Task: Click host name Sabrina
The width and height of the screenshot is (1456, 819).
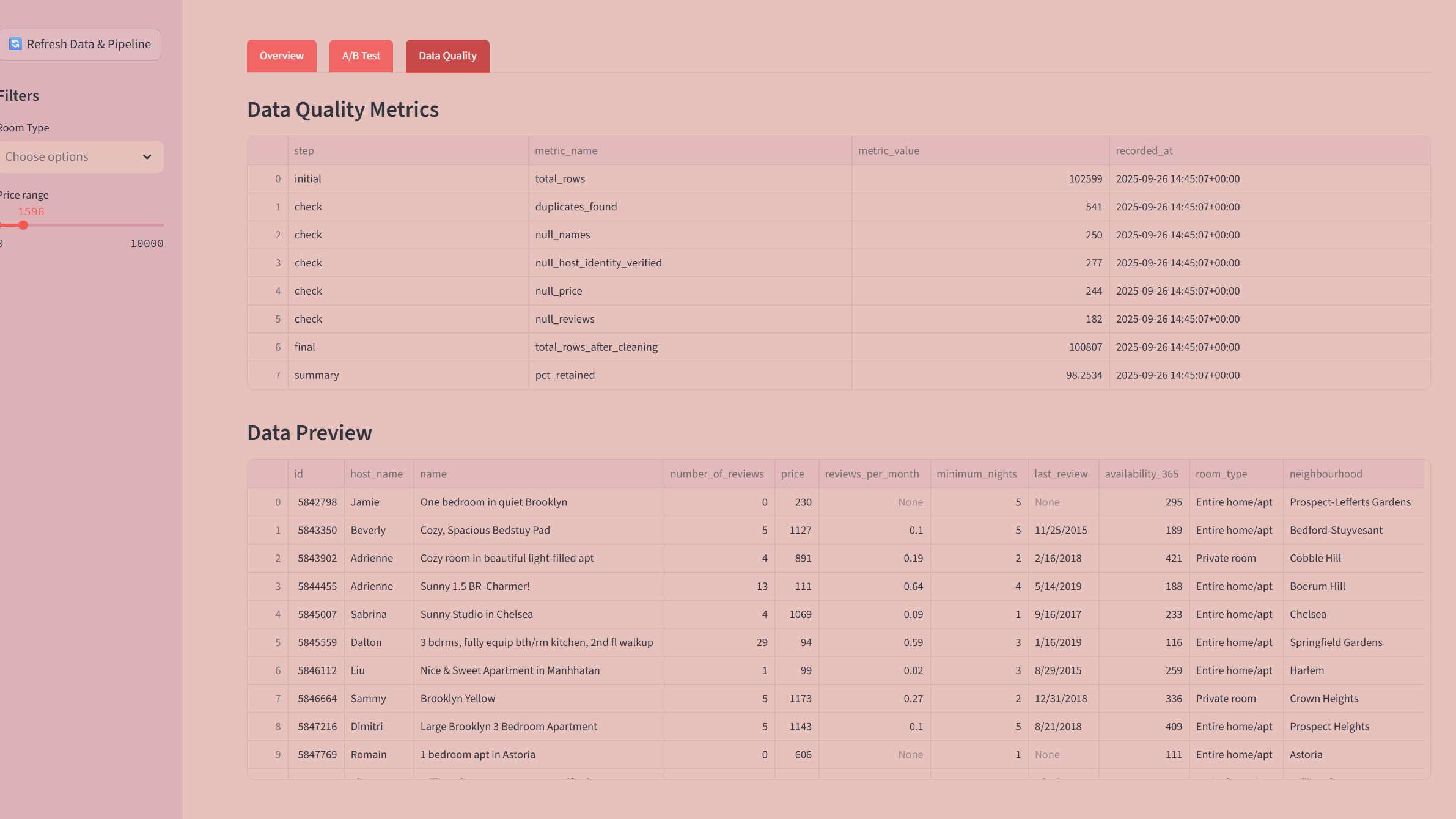Action: pos(378,615)
